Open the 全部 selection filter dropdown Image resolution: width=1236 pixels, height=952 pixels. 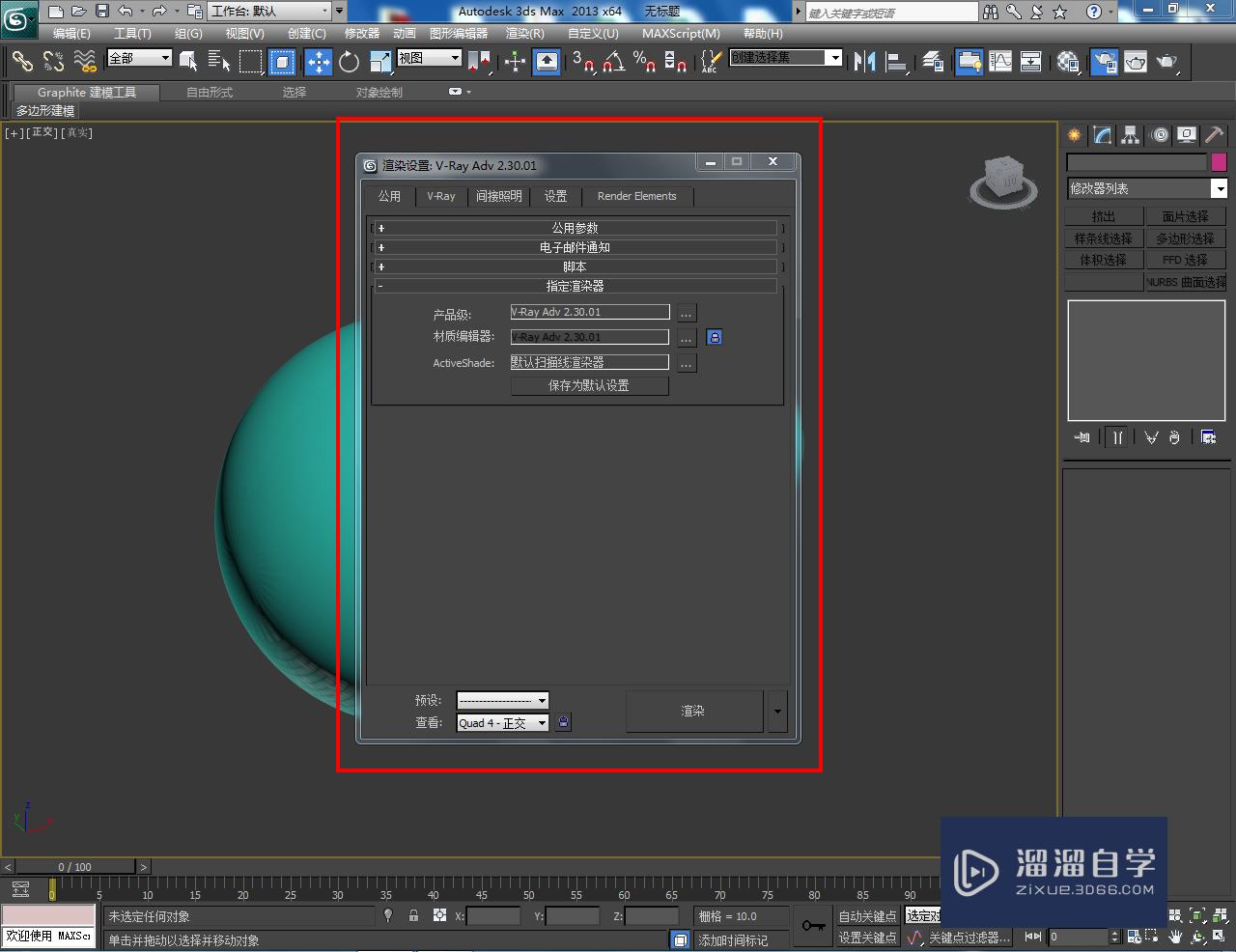(x=139, y=58)
